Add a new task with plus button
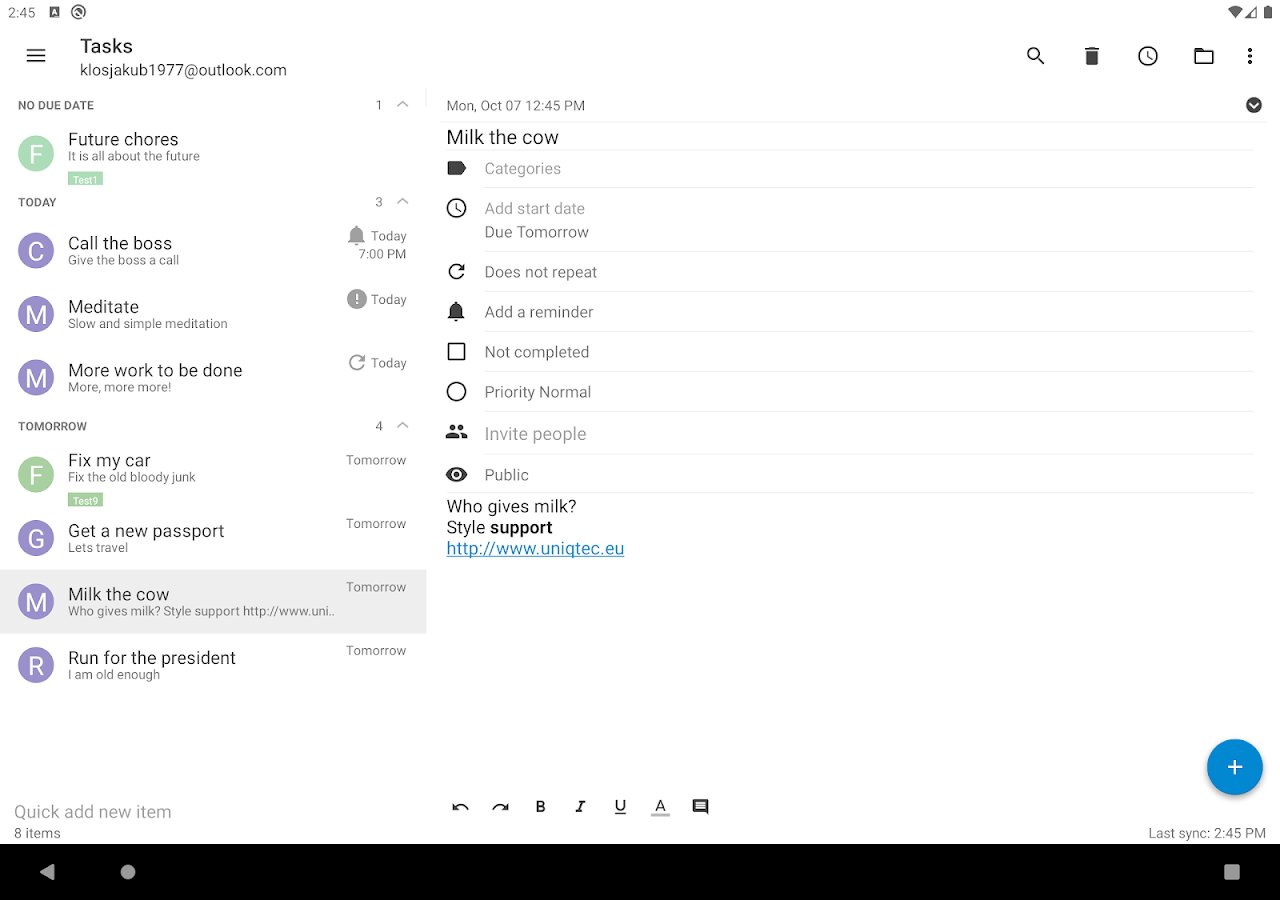 pyautogui.click(x=1235, y=767)
